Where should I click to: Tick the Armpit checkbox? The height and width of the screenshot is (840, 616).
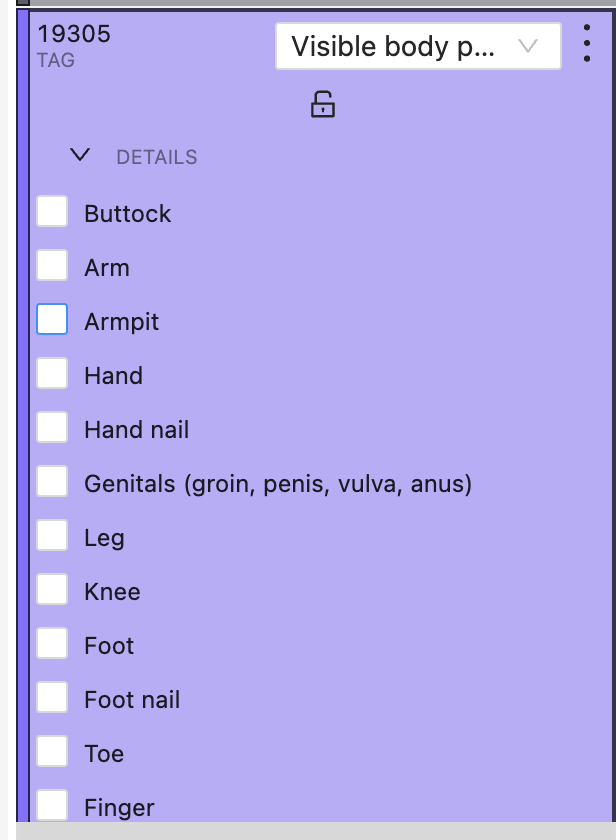[52, 320]
